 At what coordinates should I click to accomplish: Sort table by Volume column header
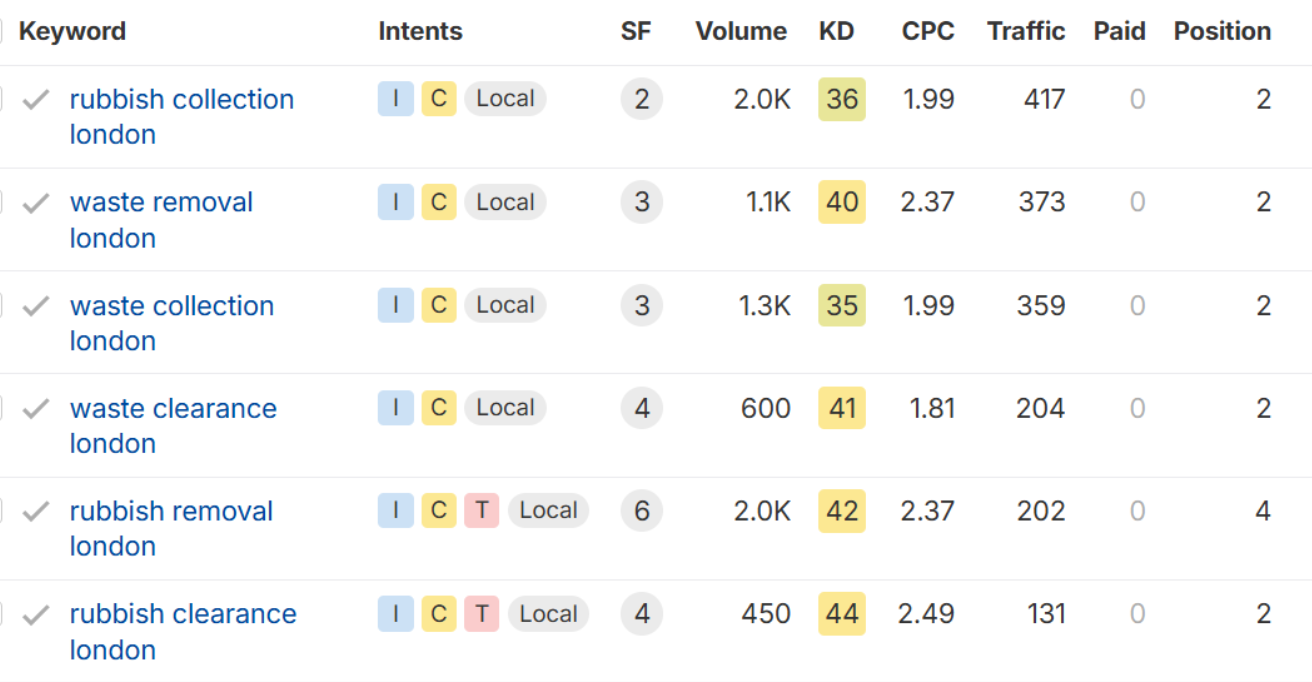click(x=741, y=31)
